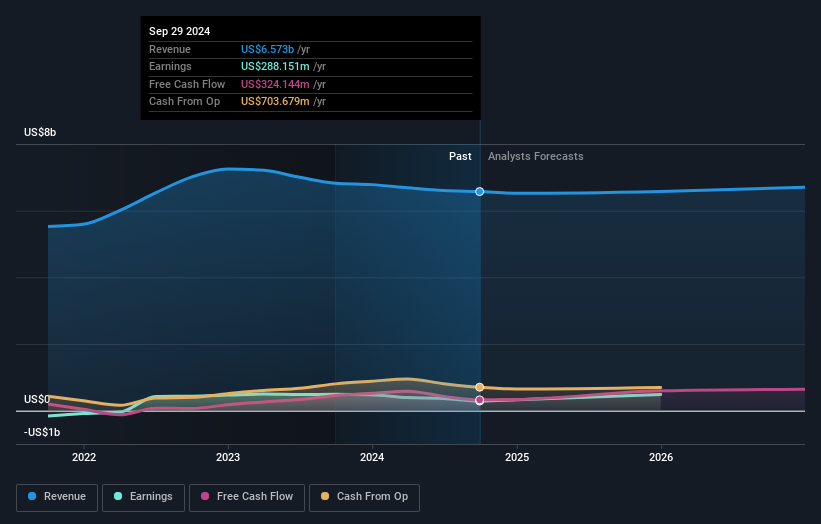The image size is (821, 524).
Task: Click the Past label on chart
Action: [x=460, y=156]
